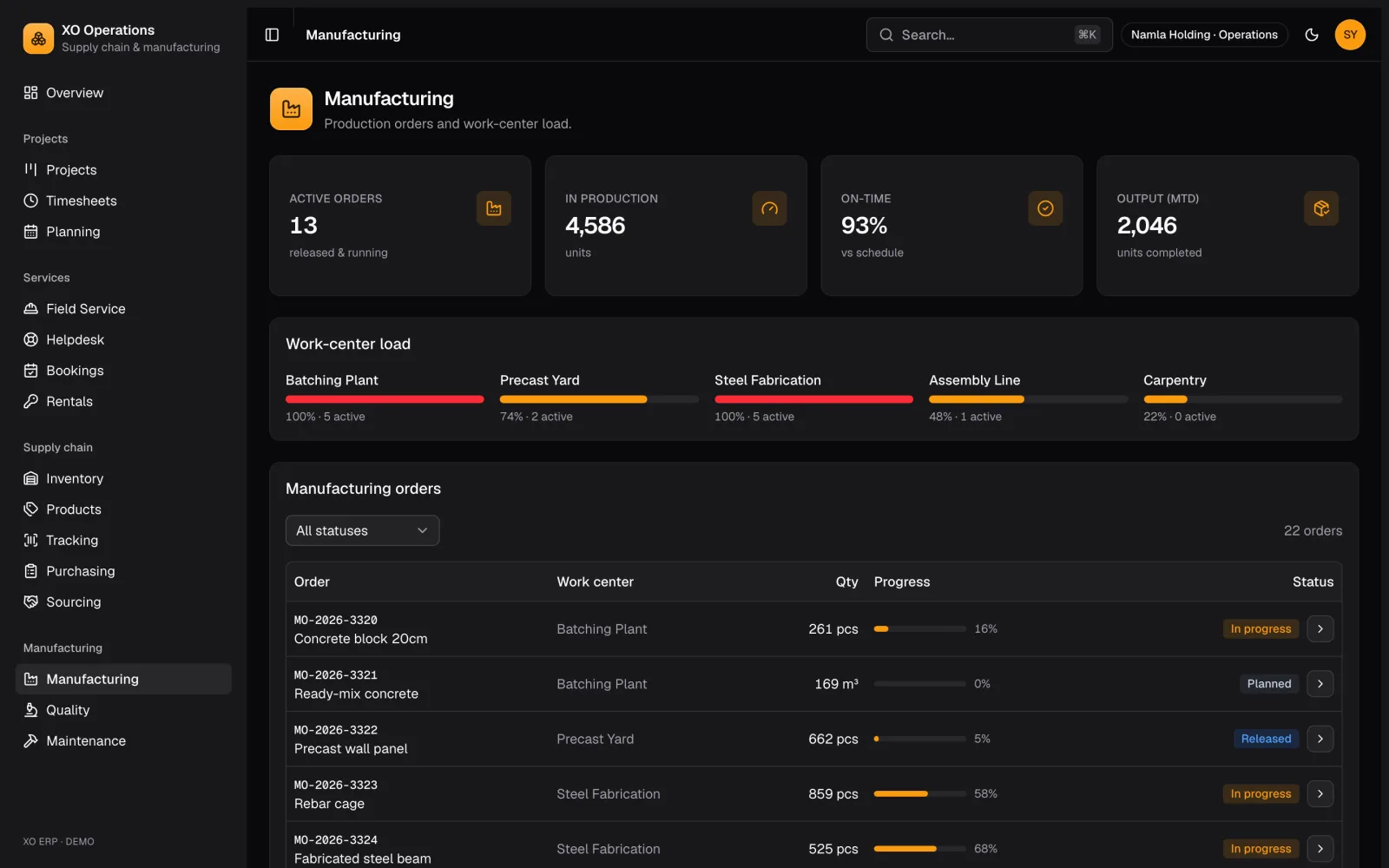Viewport: 1389px width, 868px height.
Task: Click the Output MTD package icon
Action: [1321, 208]
